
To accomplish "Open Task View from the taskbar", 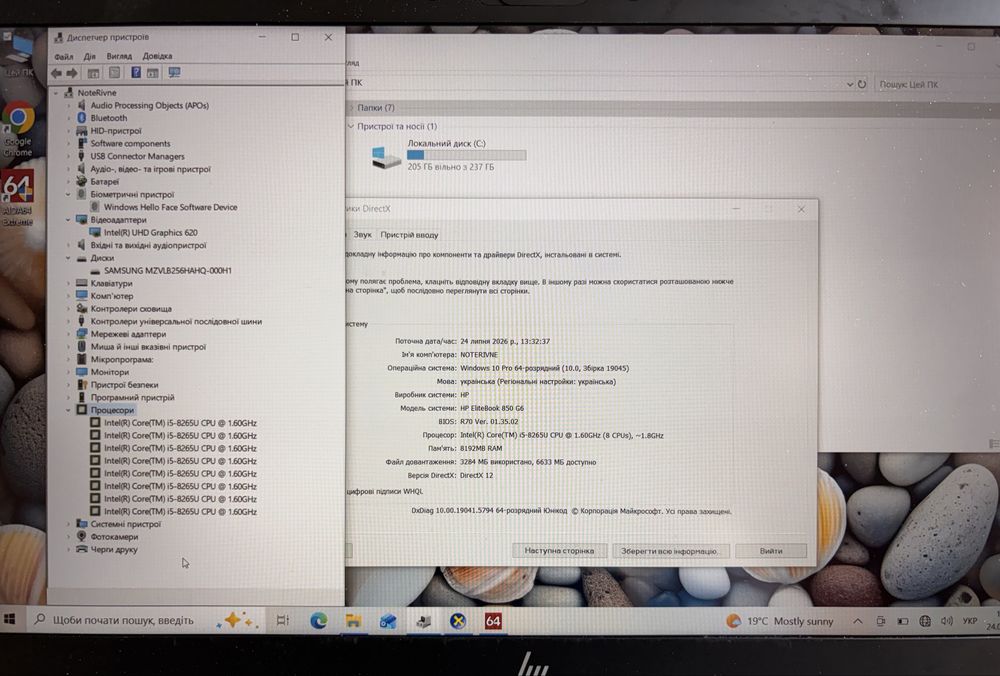I will 283,620.
